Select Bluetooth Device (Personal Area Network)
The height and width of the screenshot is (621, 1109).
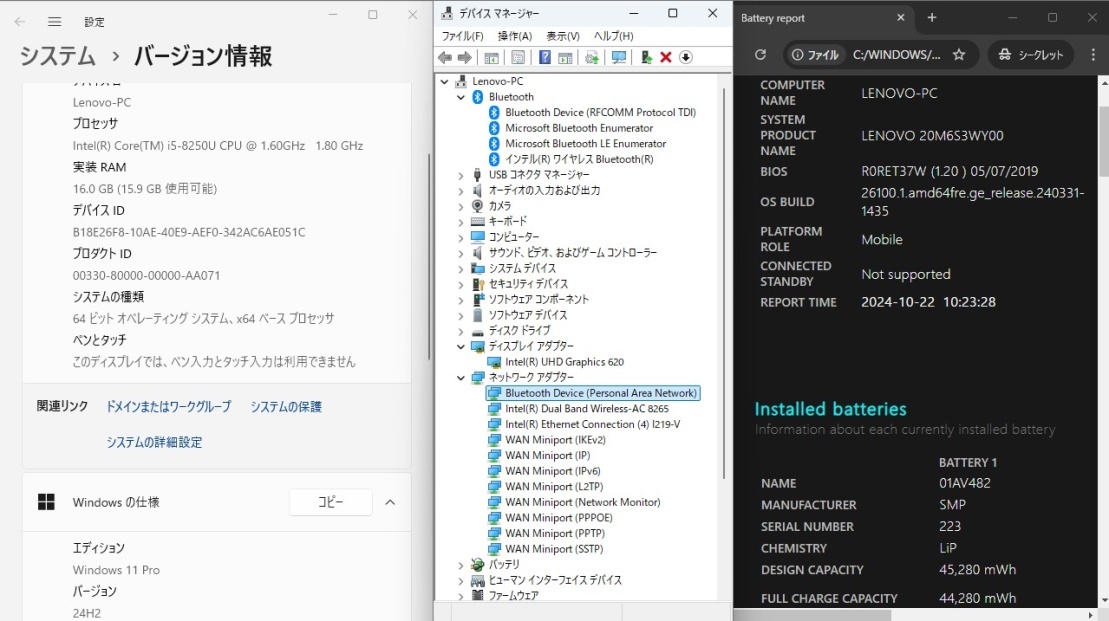click(x=600, y=393)
